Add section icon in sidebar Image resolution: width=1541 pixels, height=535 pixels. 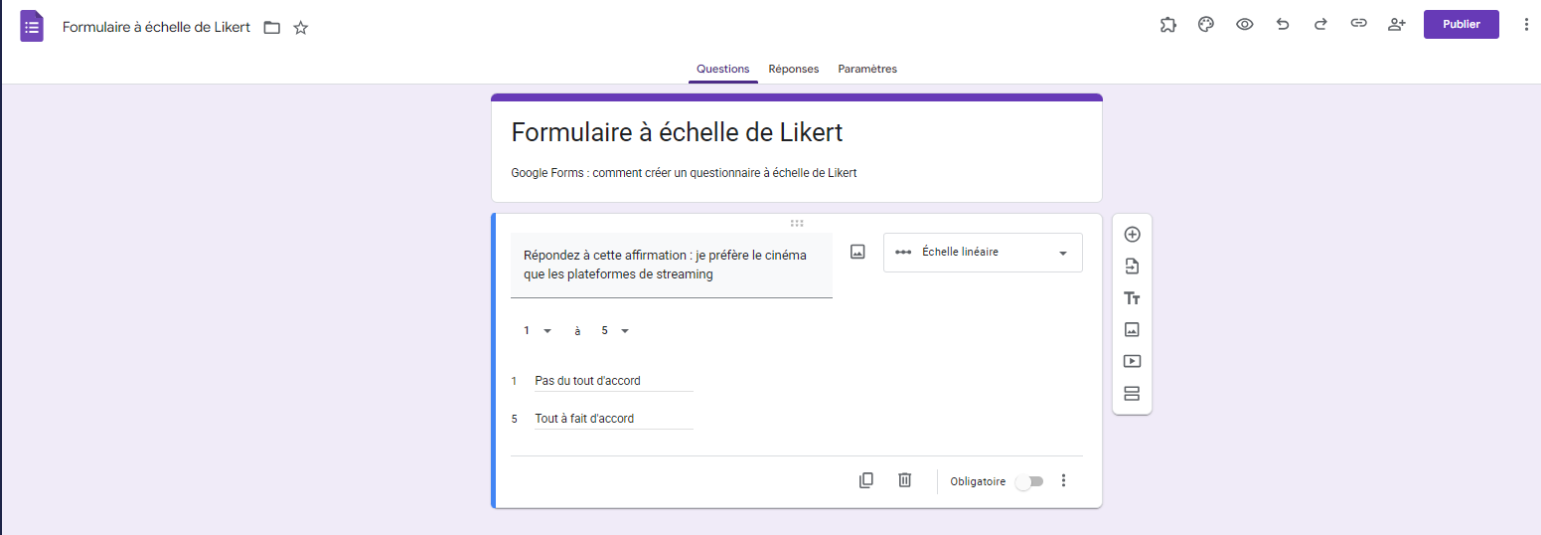[x=1132, y=393]
